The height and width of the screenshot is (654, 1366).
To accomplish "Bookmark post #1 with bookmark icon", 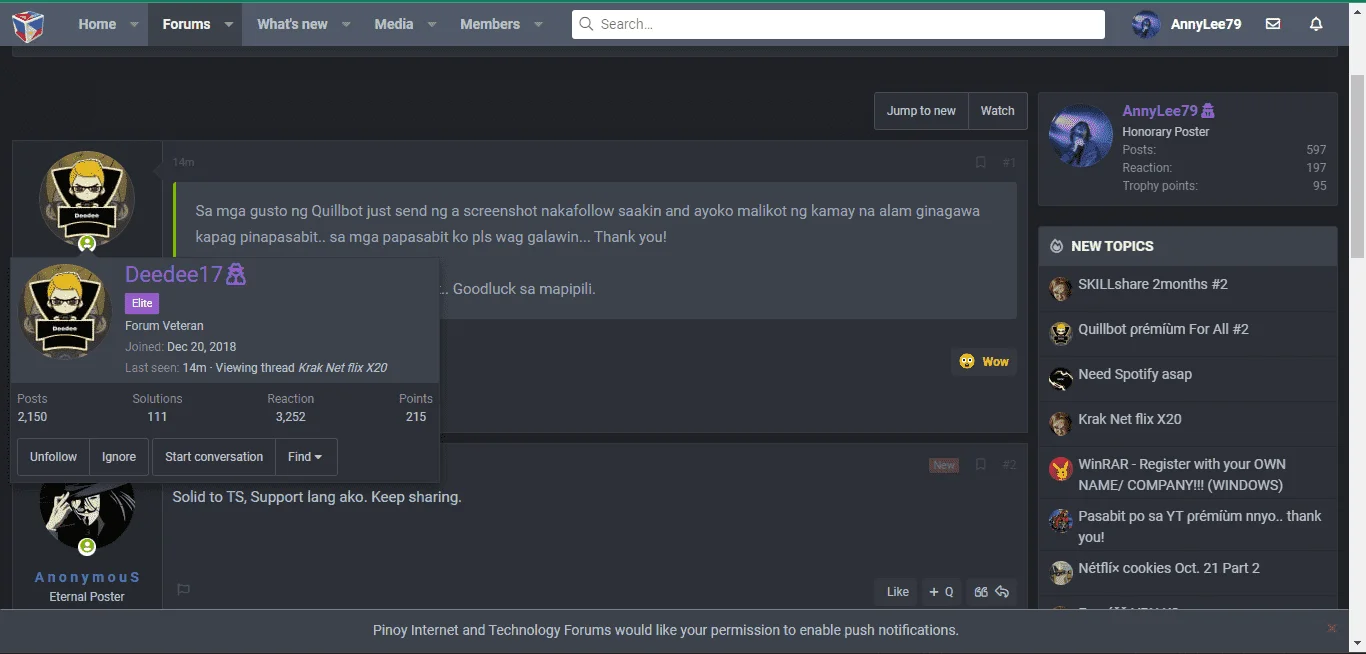I will (981, 162).
